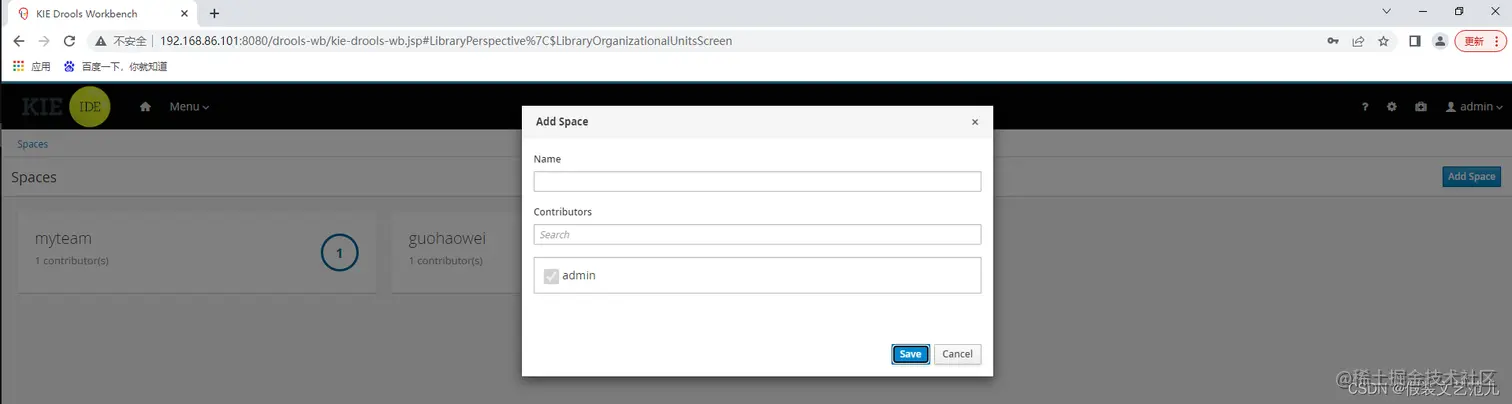The height and width of the screenshot is (404, 1512).
Task: Click the Contributors label
Action: click(563, 212)
